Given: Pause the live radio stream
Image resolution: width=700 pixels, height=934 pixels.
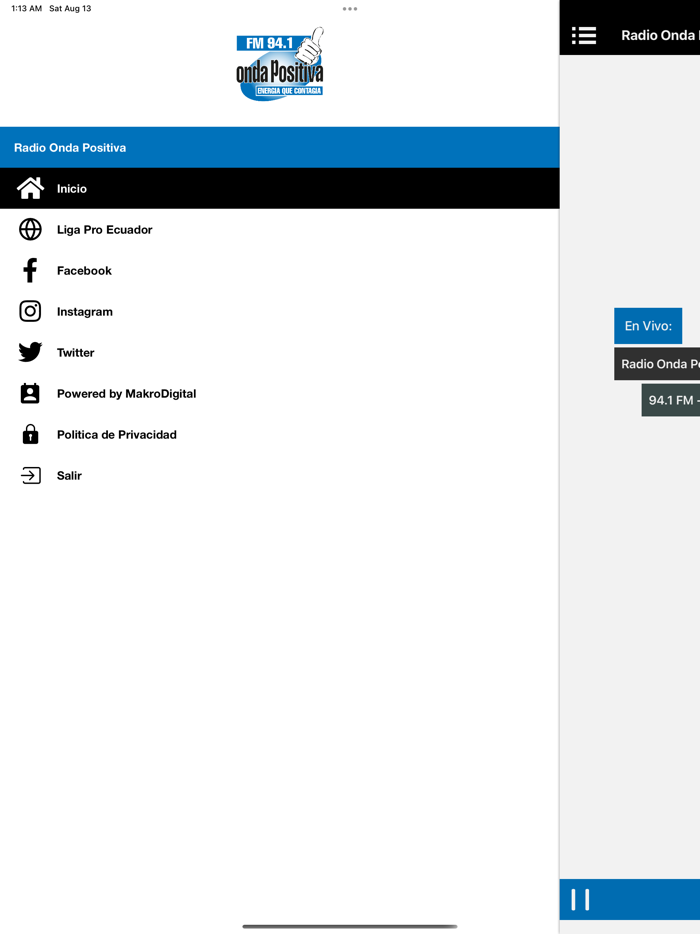Looking at the screenshot, I should (580, 899).
